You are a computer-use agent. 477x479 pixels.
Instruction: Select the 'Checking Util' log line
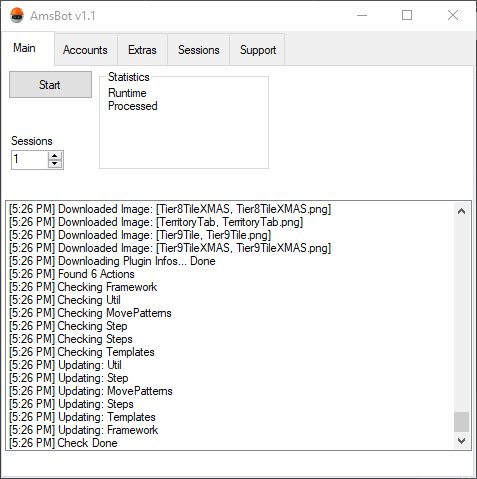tap(65, 300)
